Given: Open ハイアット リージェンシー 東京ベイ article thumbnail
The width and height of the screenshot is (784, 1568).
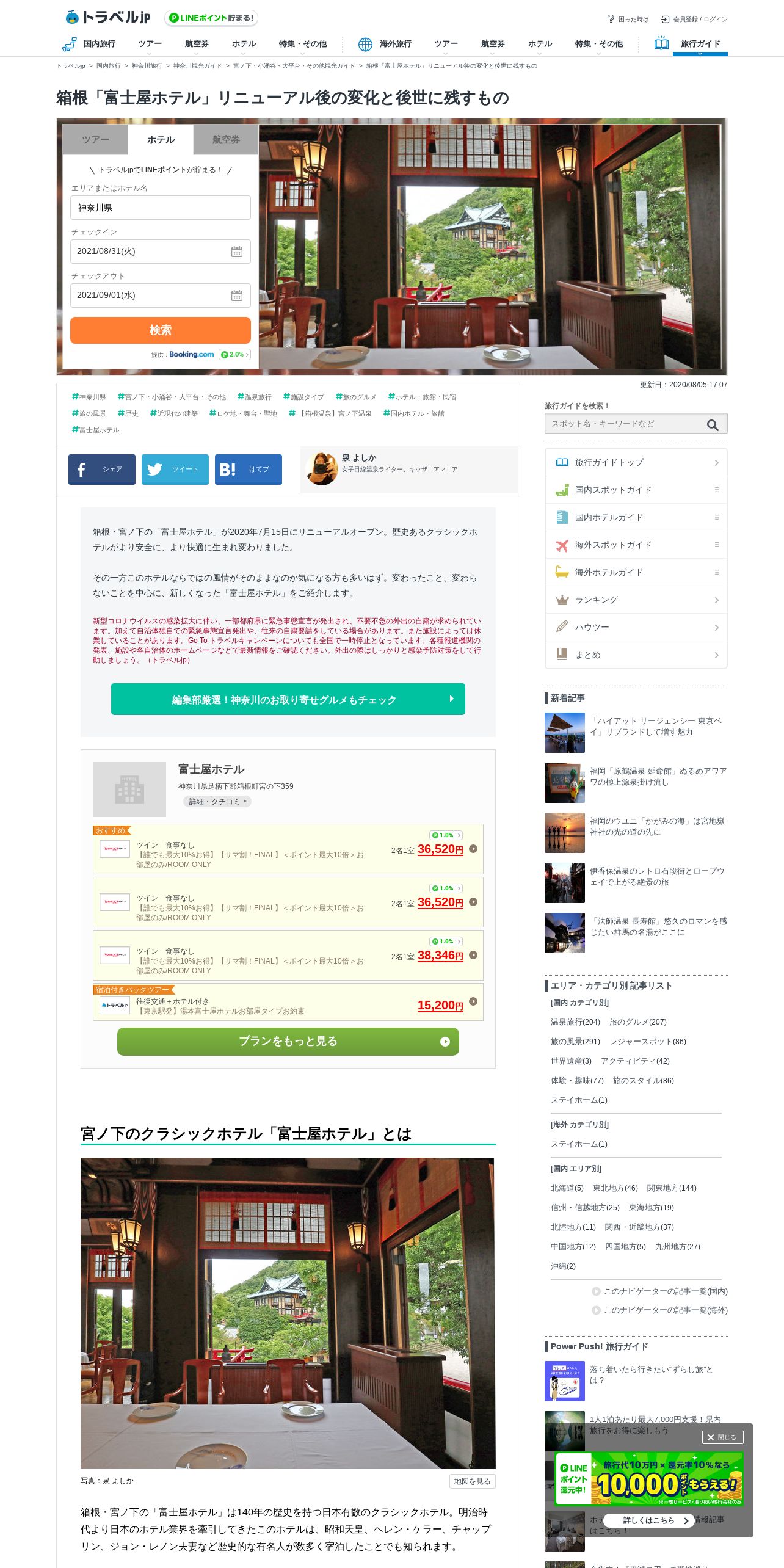Looking at the screenshot, I should click(x=565, y=733).
